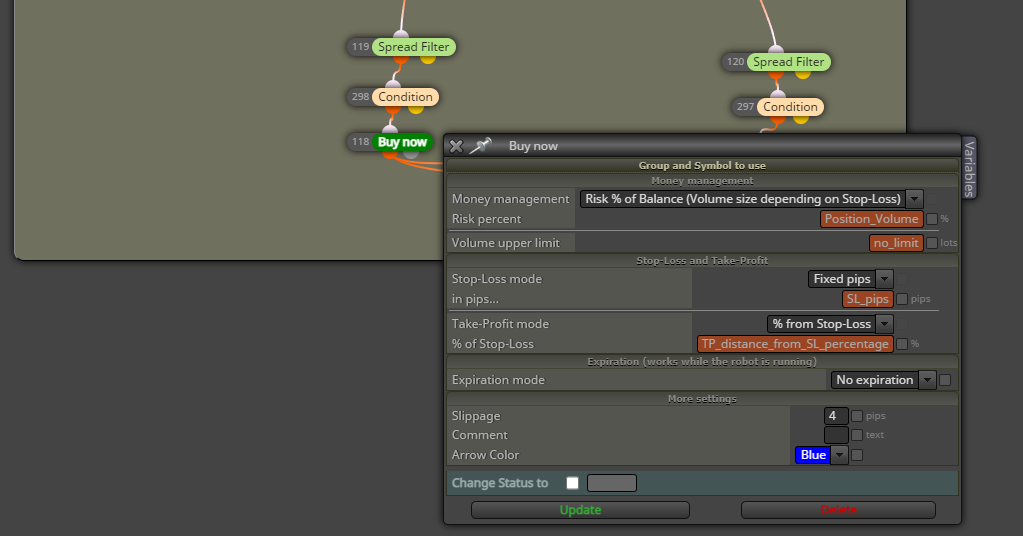Tick the Slippage pips checkbox

click(857, 416)
